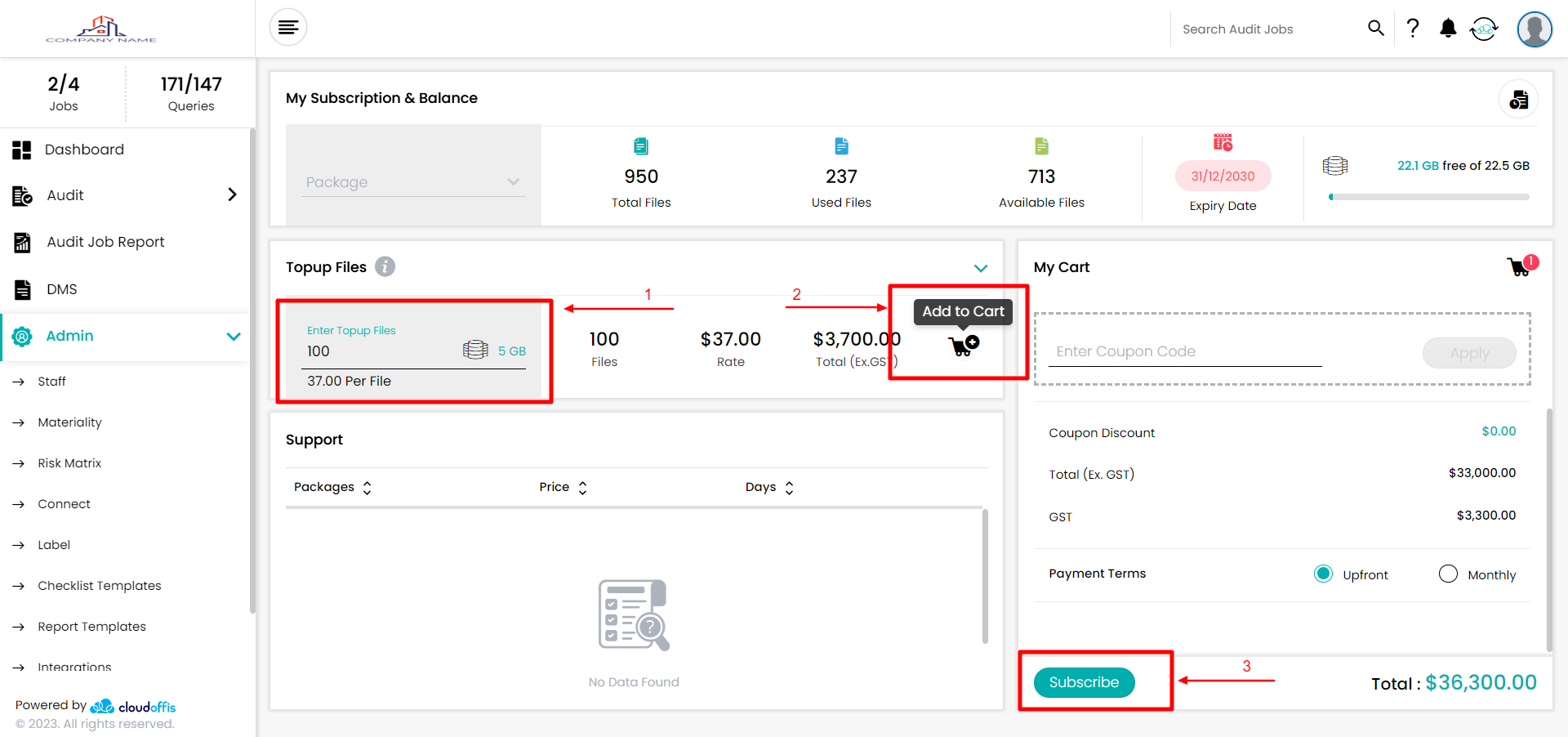
Task: Click the Search Audit Jobs field
Action: click(x=1268, y=29)
